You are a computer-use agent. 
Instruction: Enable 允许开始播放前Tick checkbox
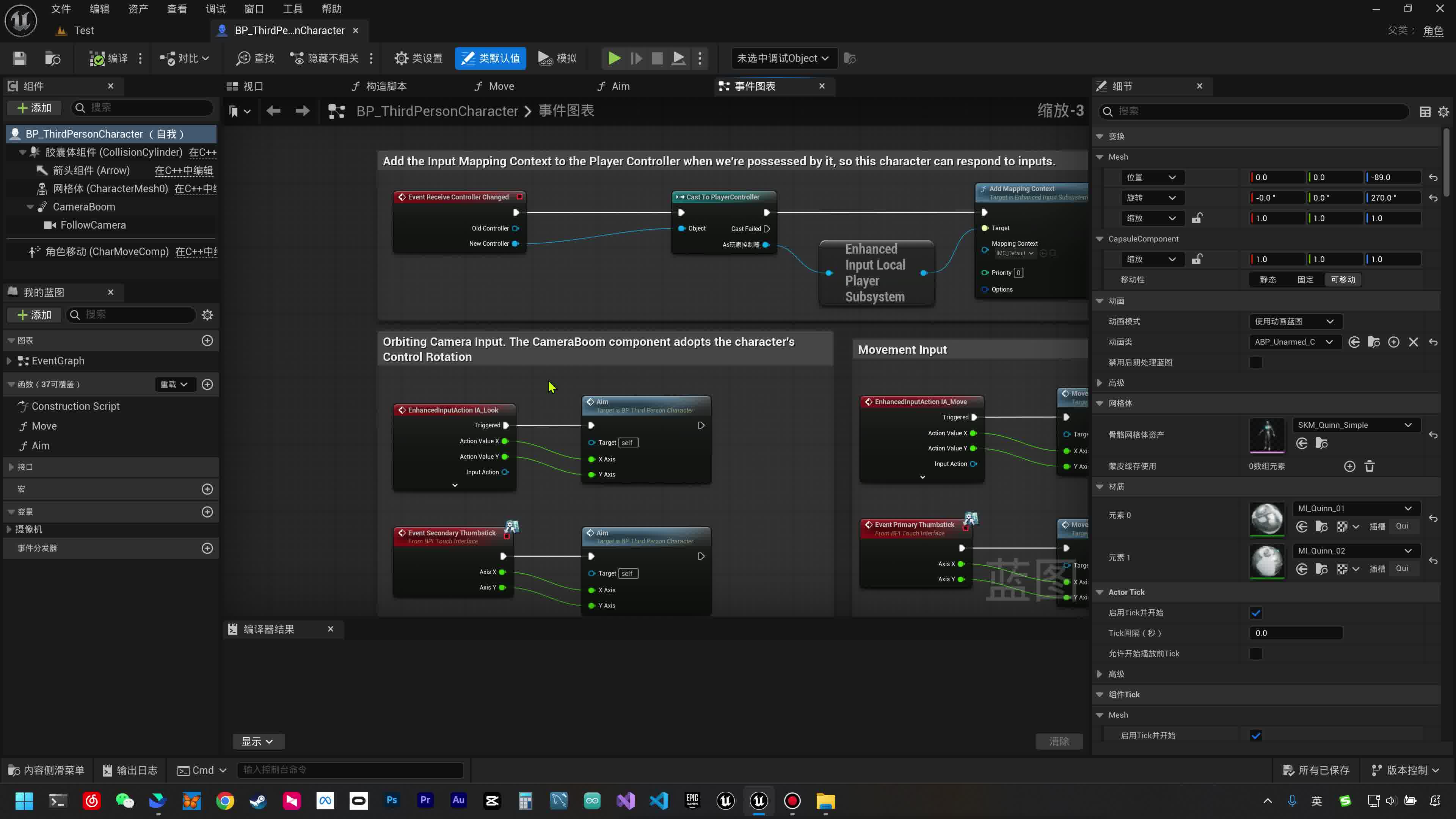click(x=1255, y=654)
